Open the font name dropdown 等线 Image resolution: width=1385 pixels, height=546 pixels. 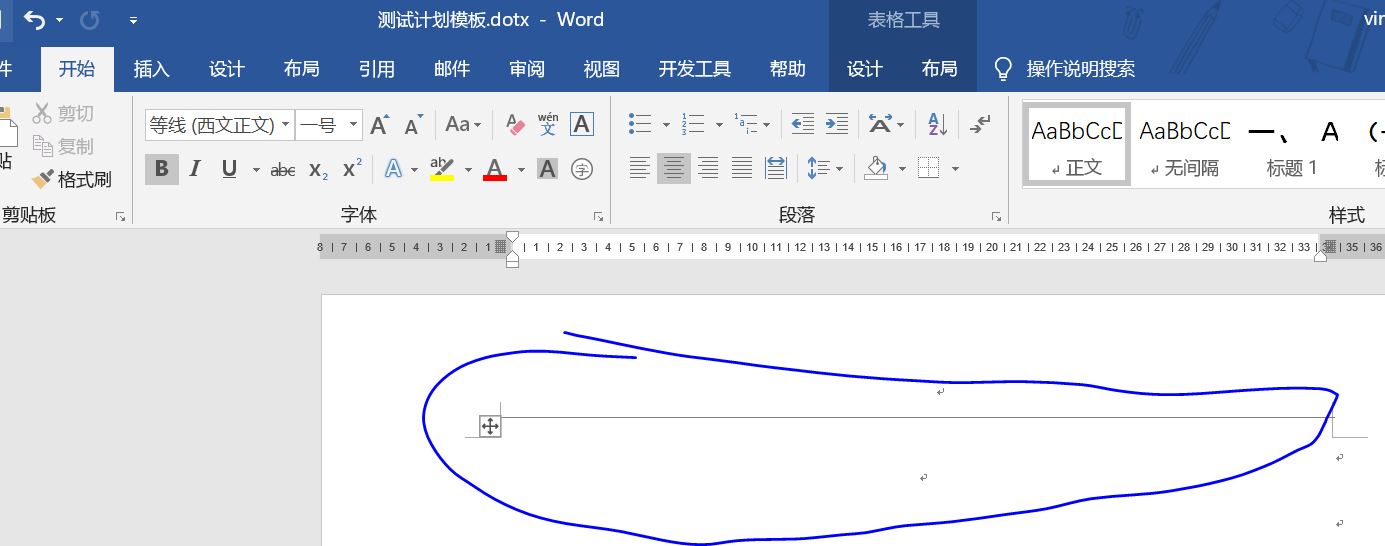pyautogui.click(x=286, y=125)
